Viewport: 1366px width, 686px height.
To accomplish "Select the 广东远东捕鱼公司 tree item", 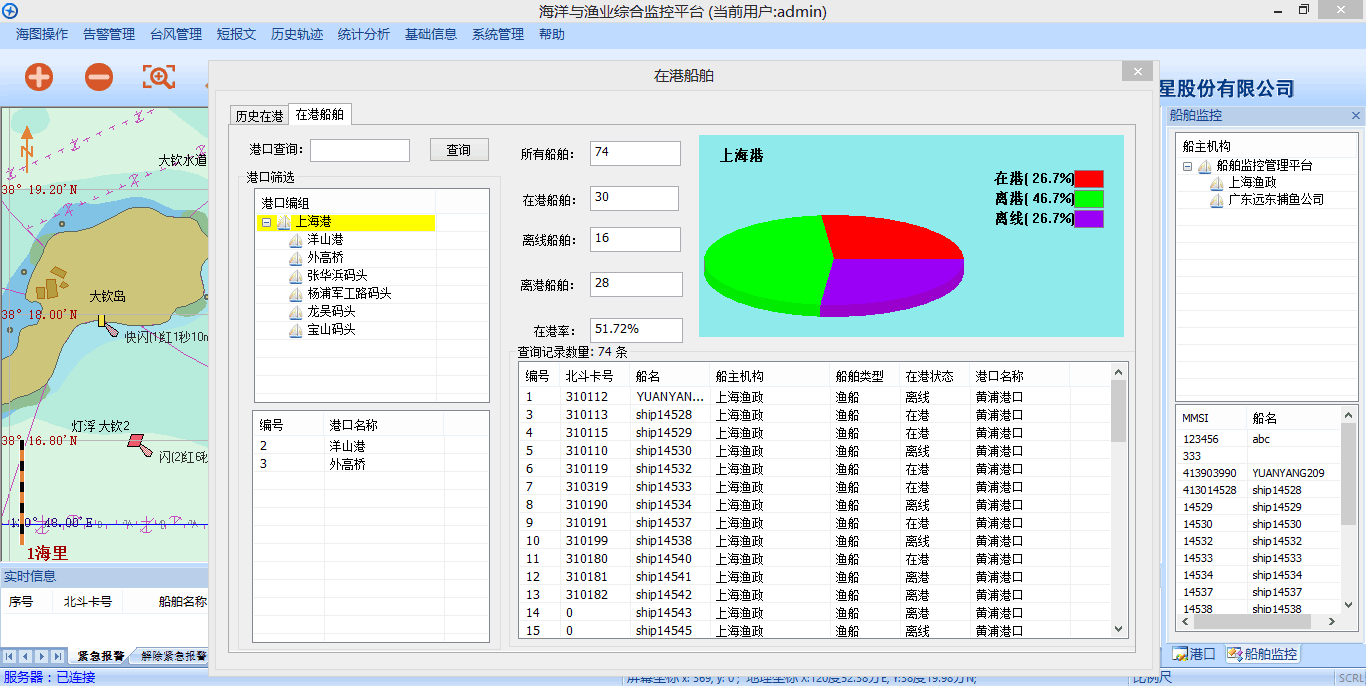I will [1276, 200].
